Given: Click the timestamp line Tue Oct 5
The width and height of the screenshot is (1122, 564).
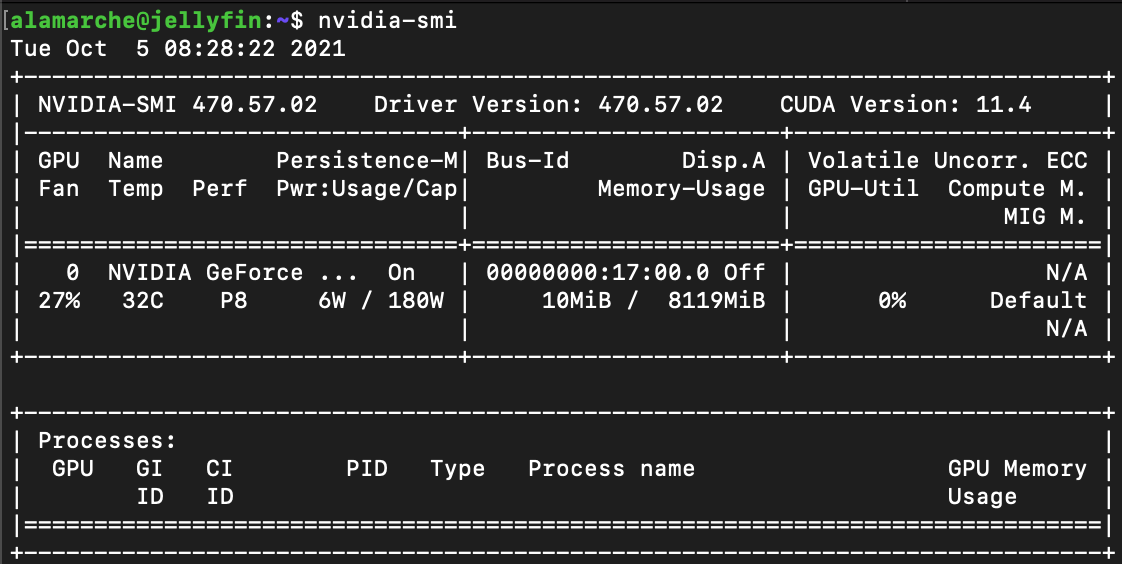Looking at the screenshot, I should pos(178,49).
